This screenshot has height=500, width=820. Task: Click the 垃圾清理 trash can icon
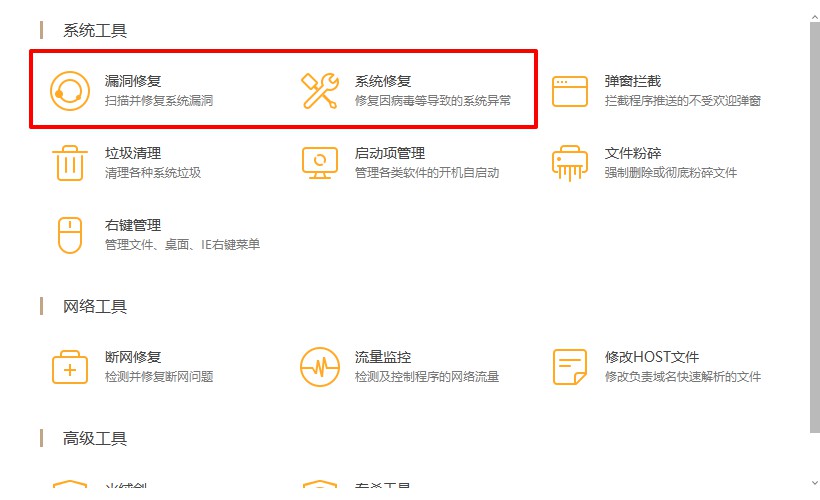(70, 163)
